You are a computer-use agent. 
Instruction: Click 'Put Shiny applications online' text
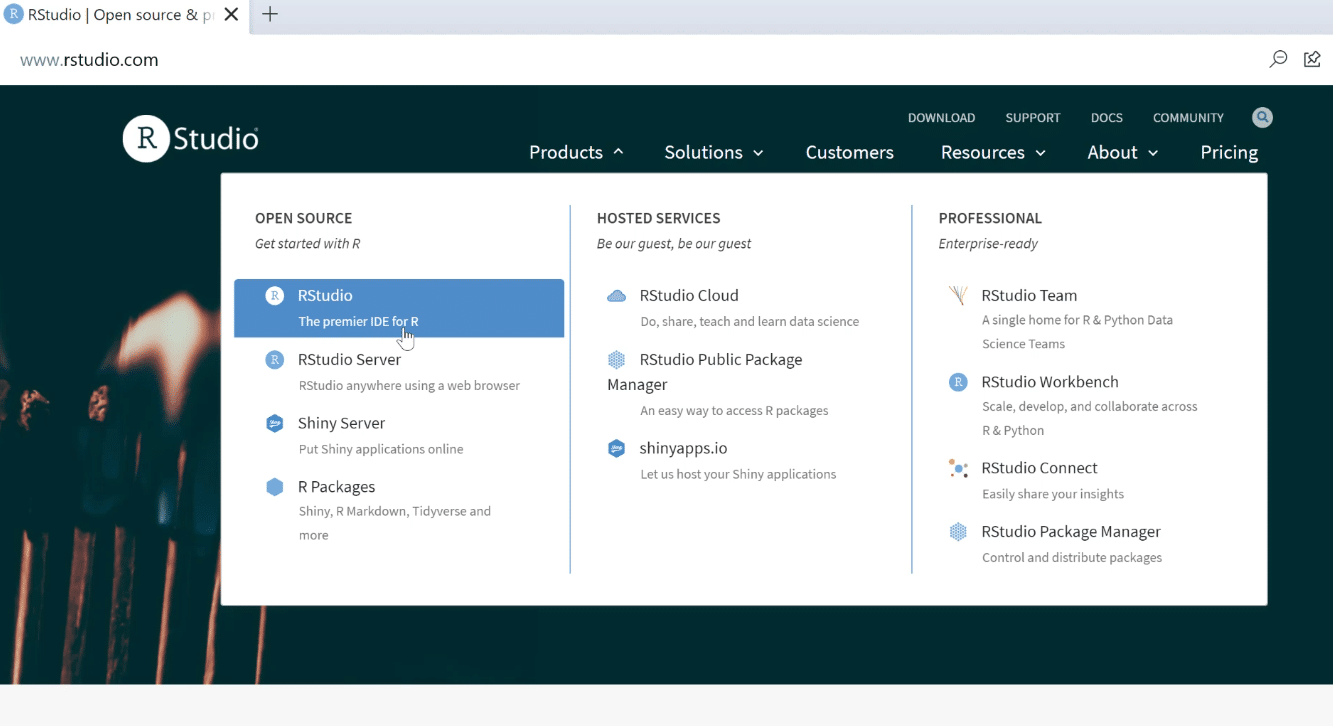coord(381,450)
